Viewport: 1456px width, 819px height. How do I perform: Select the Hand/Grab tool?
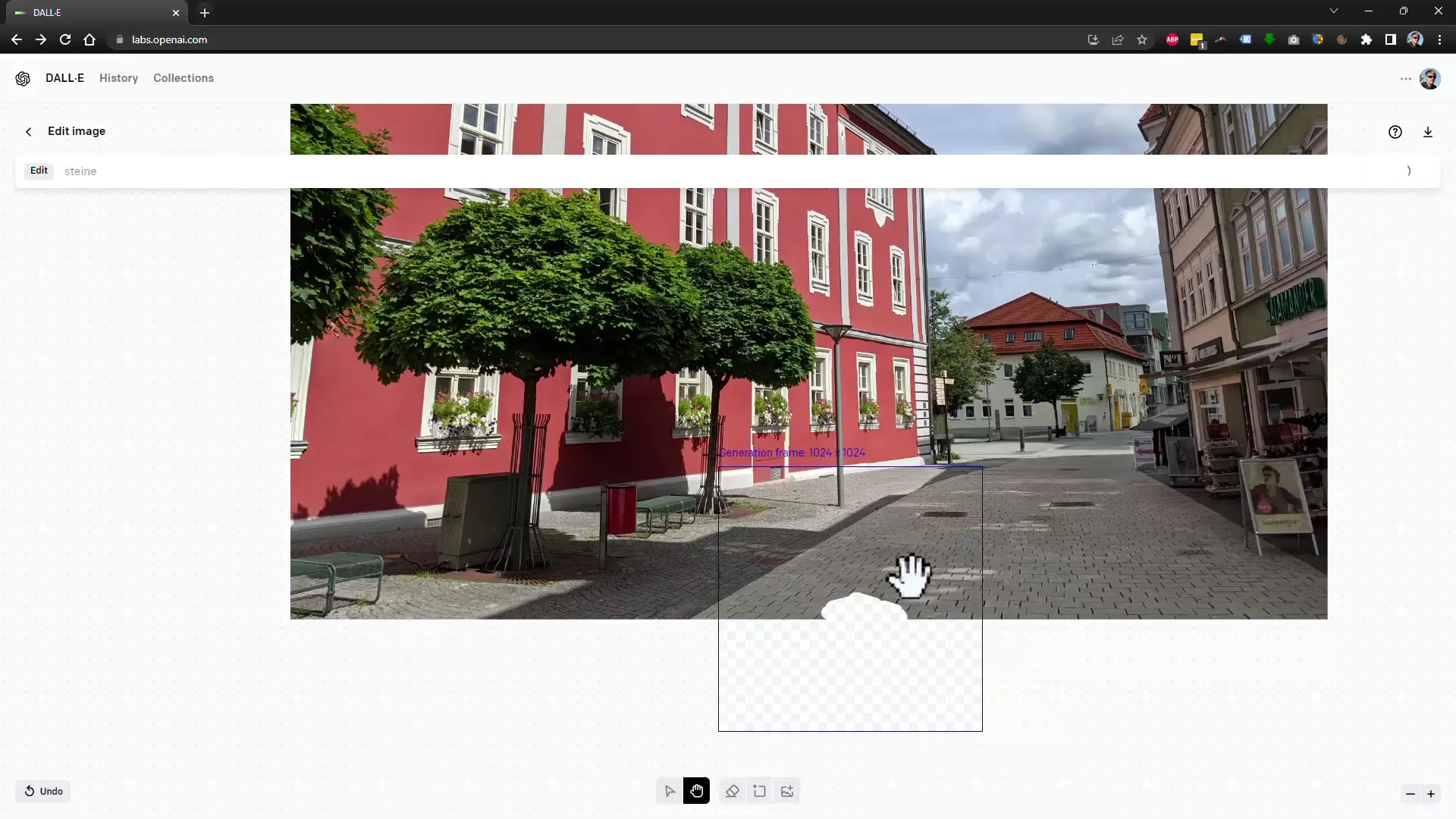(697, 791)
